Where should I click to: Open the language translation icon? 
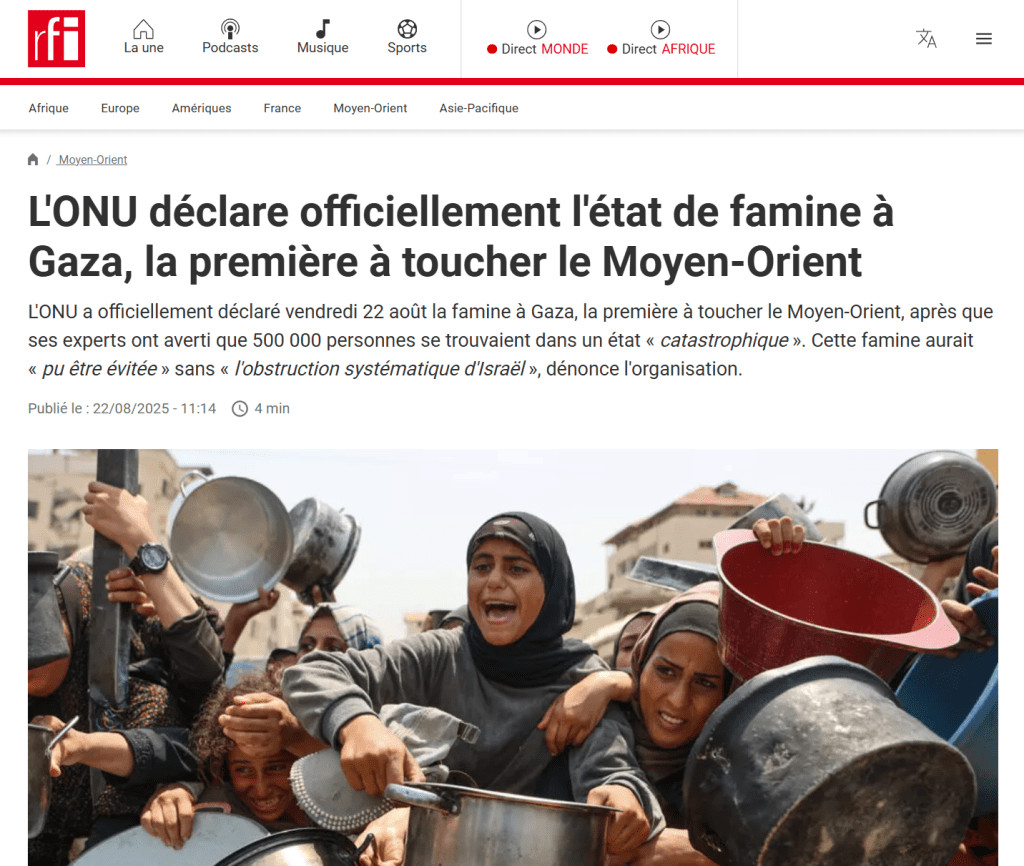(926, 39)
